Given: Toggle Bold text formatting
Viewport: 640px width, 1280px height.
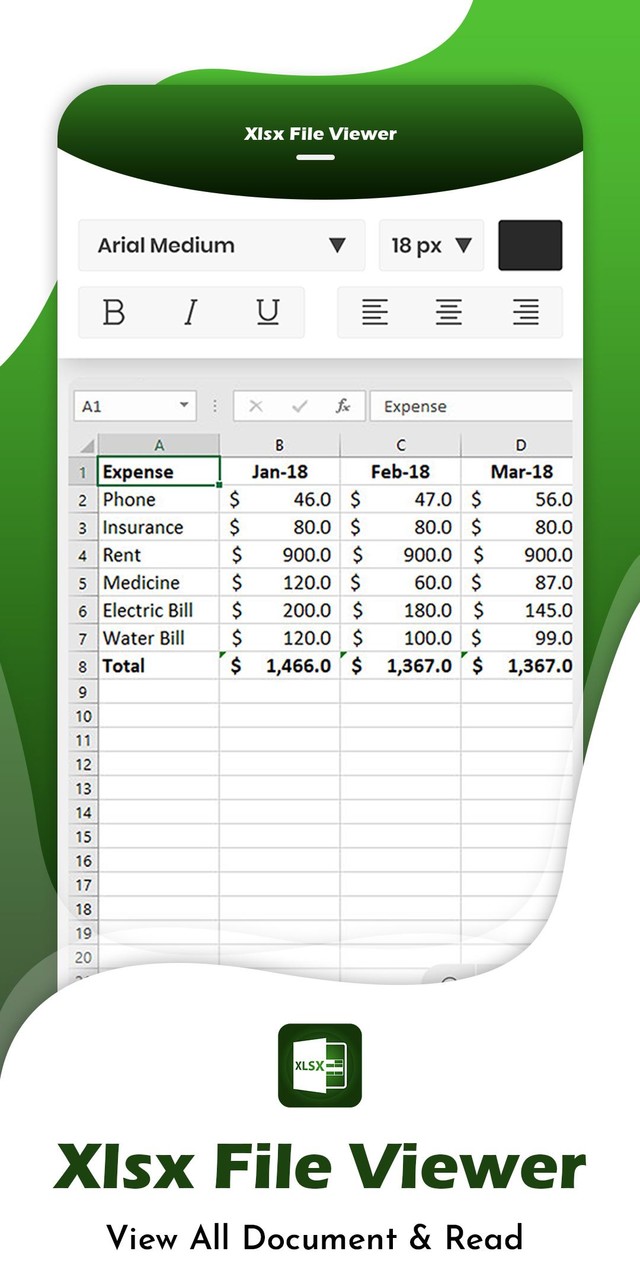Looking at the screenshot, I should (x=114, y=313).
